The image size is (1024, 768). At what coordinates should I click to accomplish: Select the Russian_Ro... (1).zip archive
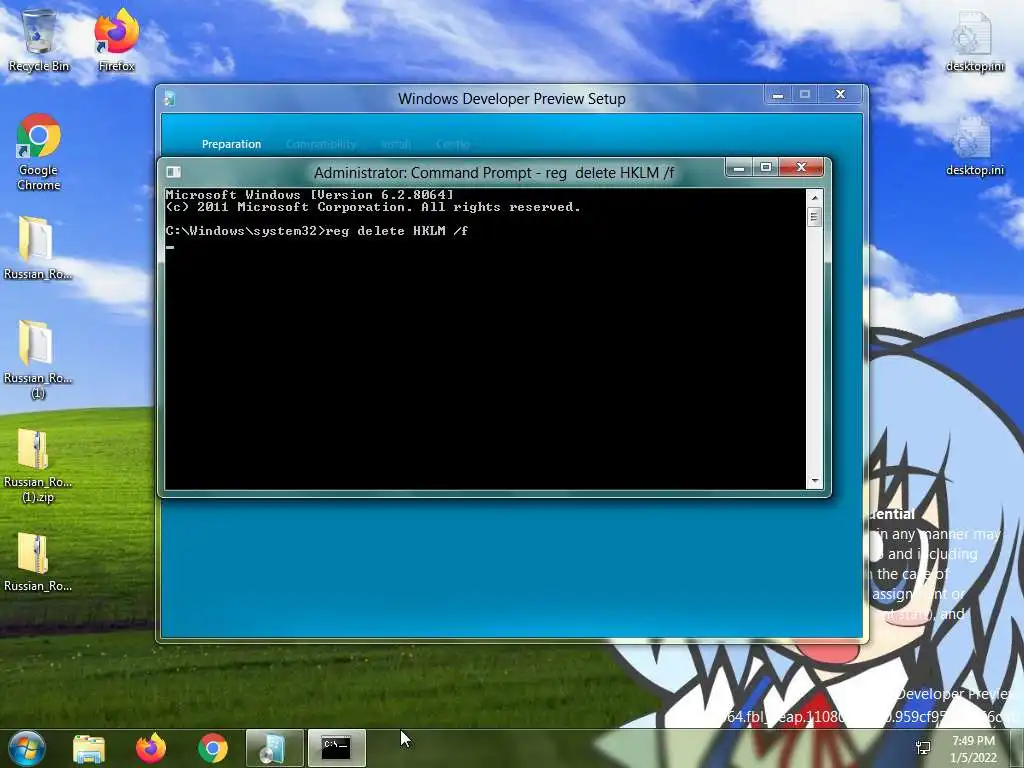click(x=38, y=465)
